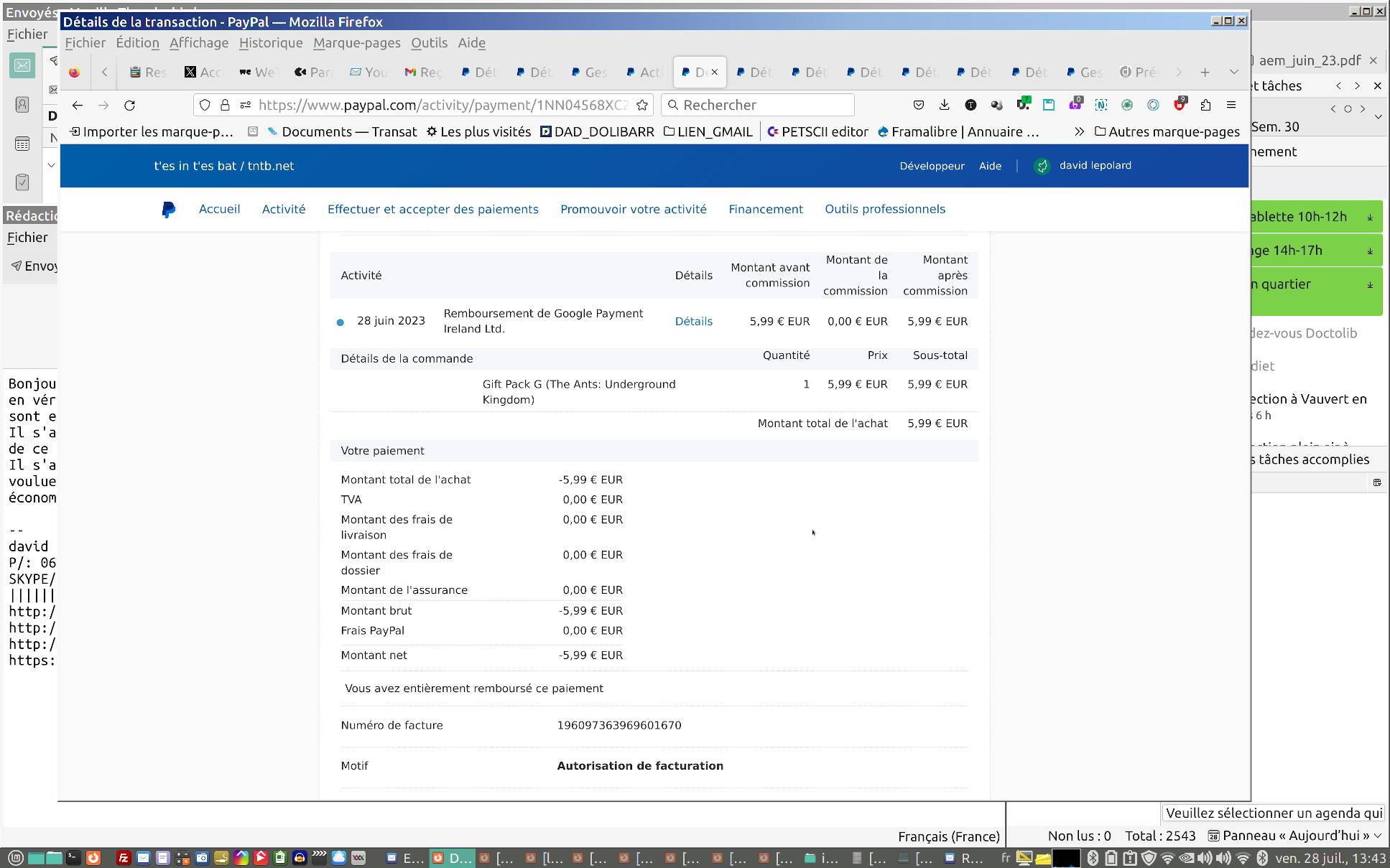This screenshot has width=1390, height=868.
Task: Open the Outils professionnels navigation link
Action: point(884,210)
